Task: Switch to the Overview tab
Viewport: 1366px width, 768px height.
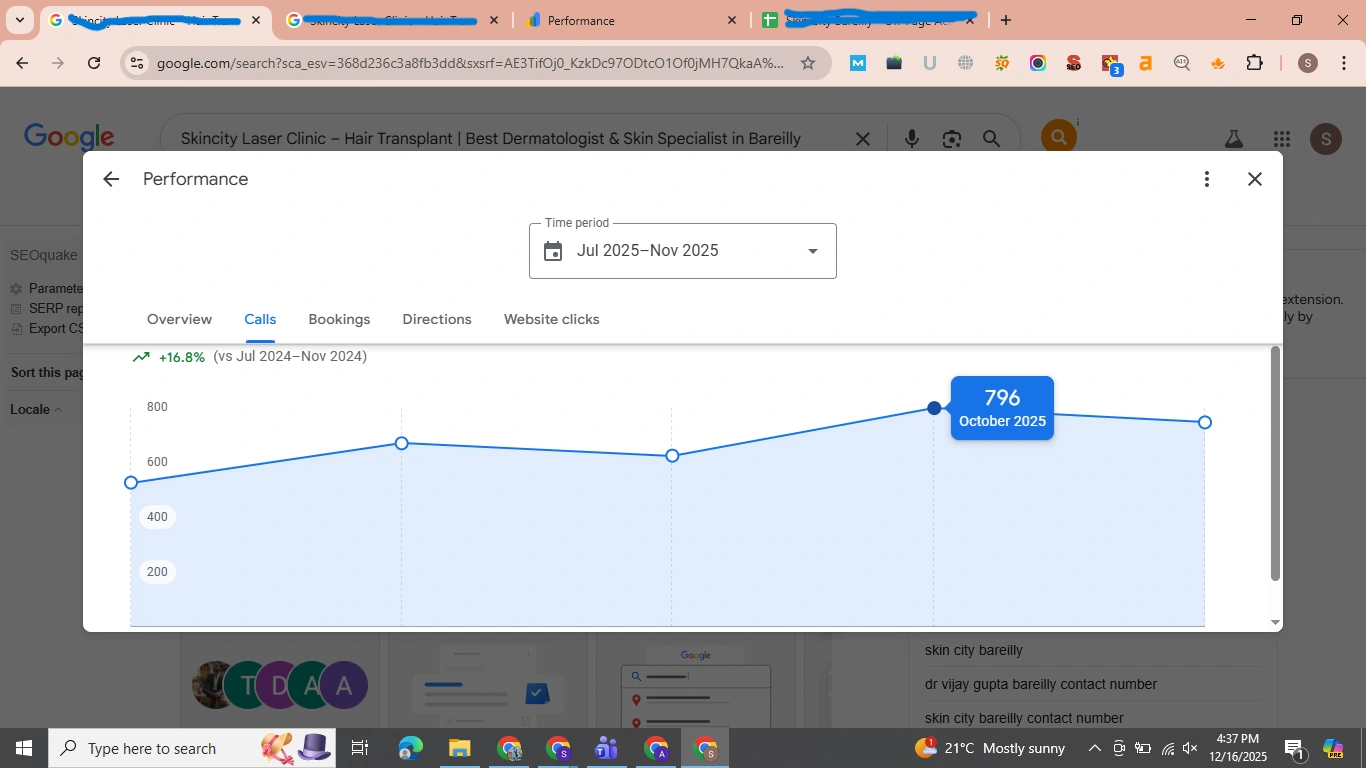Action: (x=179, y=320)
